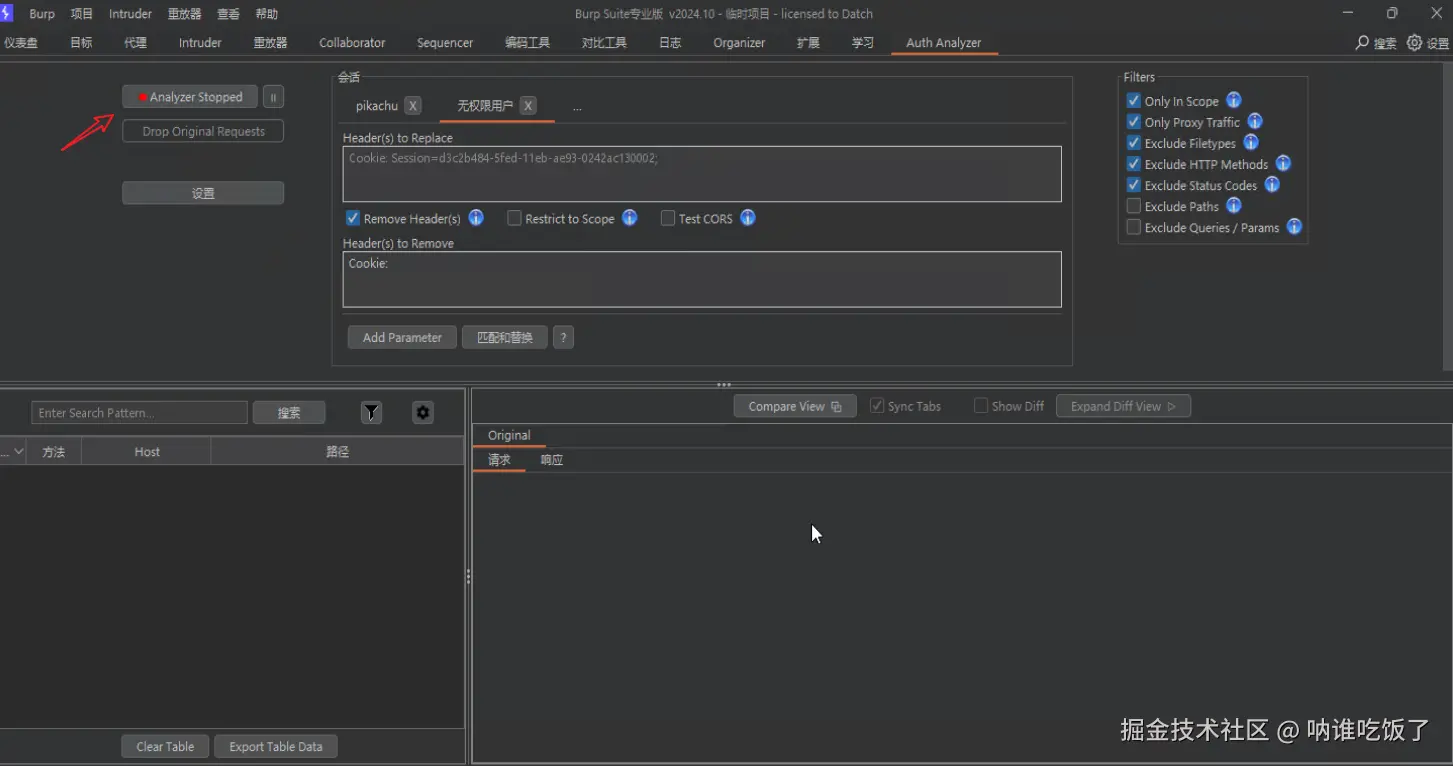This screenshot has height=766, width=1453.
Task: Click the Enter Search Pattern field
Action: coord(139,413)
